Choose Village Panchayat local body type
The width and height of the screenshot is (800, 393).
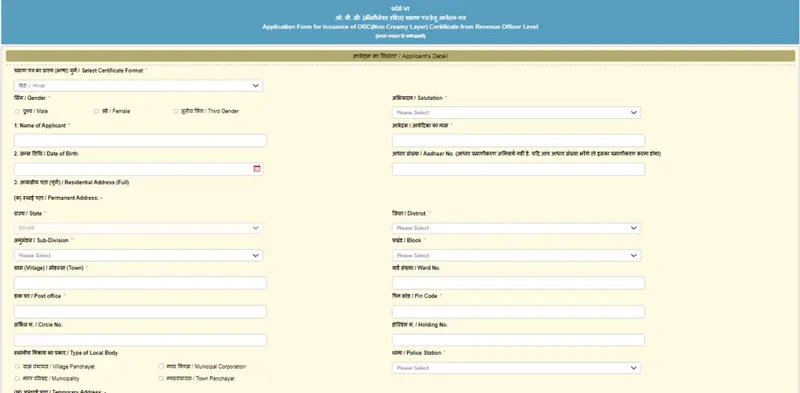coord(17,366)
